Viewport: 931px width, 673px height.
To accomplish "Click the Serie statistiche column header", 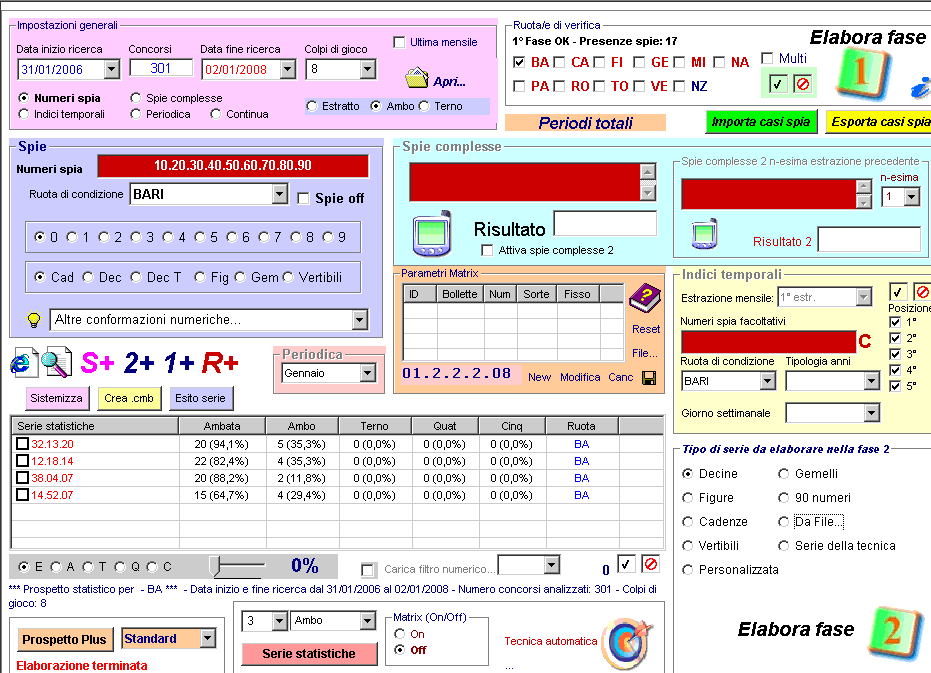I will pos(95,426).
